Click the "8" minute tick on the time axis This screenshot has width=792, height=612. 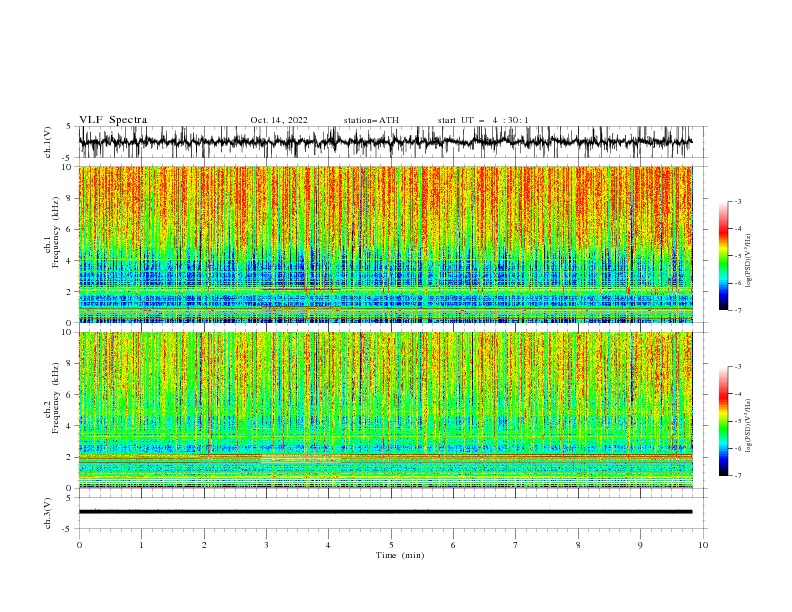[x=578, y=545]
